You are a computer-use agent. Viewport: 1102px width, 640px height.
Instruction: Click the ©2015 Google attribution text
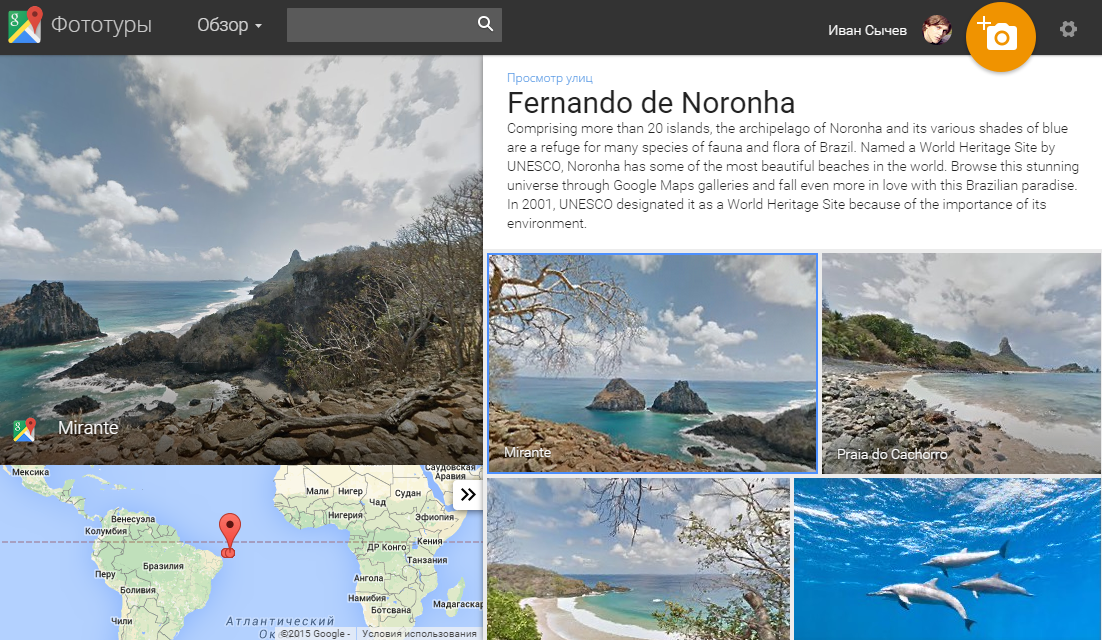[313, 634]
